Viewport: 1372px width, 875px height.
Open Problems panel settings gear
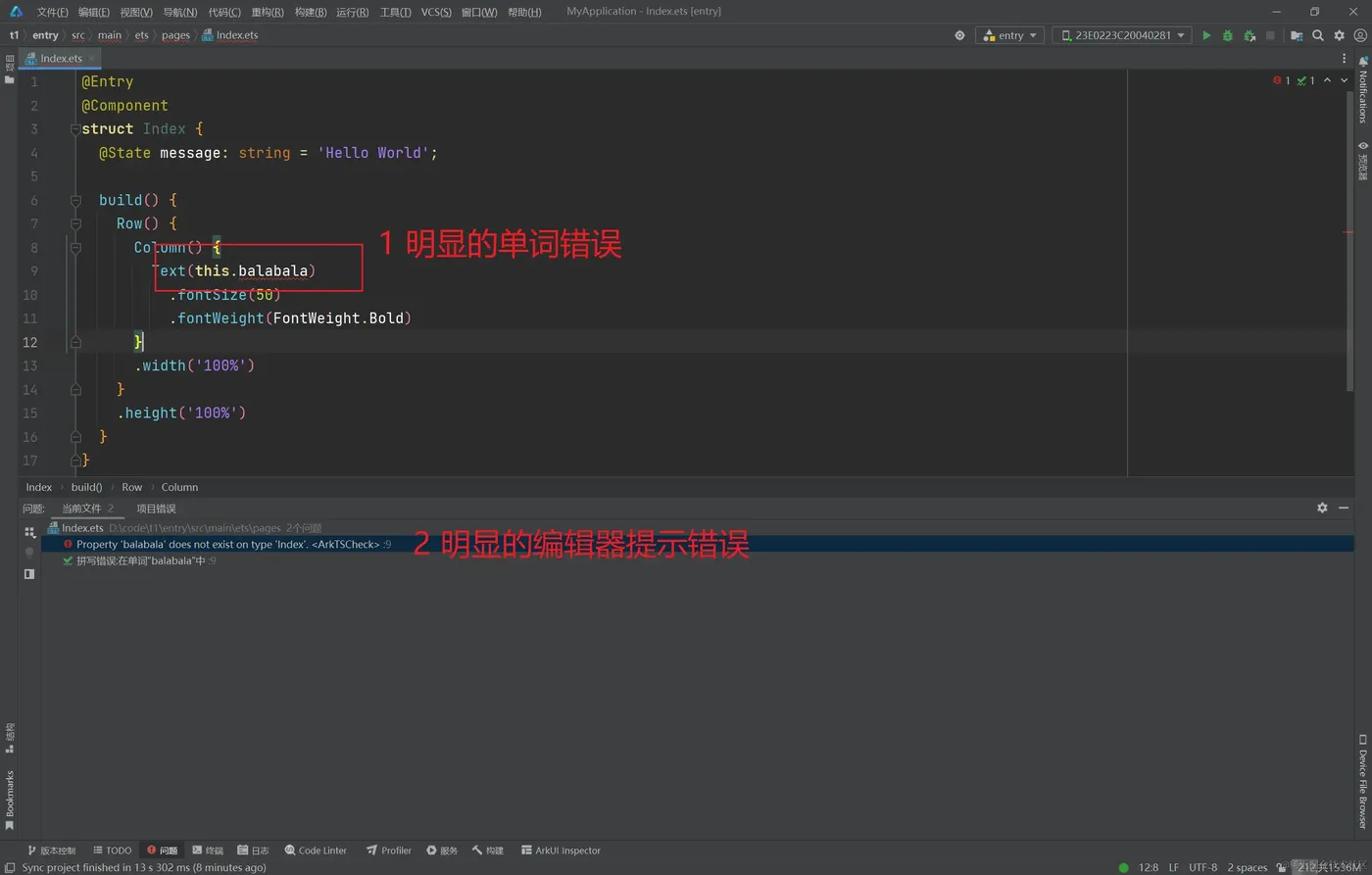click(x=1322, y=508)
